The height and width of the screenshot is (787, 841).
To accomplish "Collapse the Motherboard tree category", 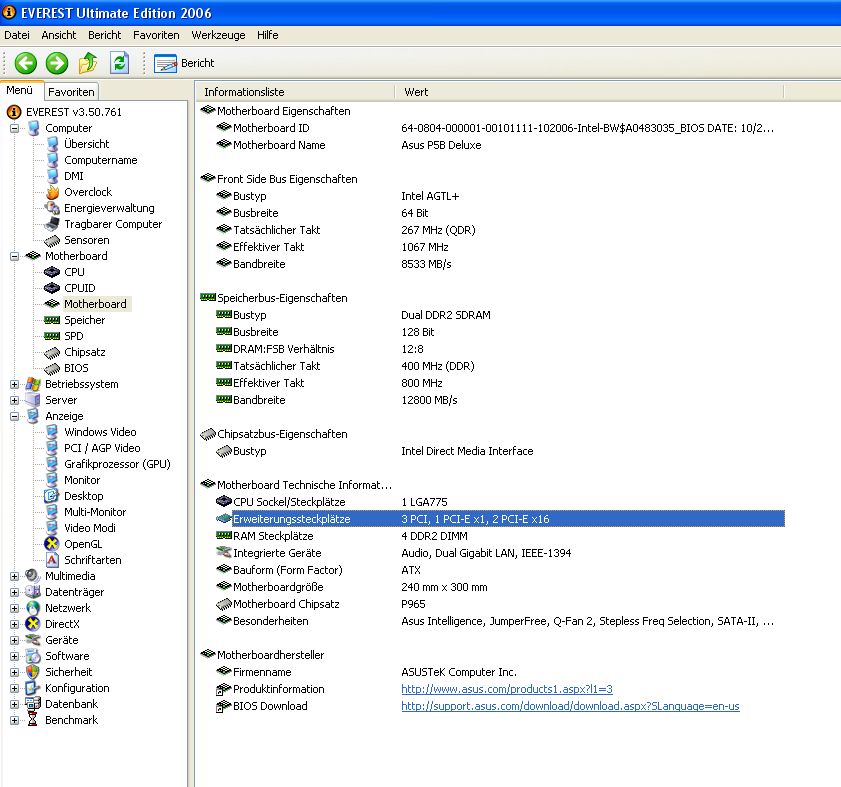I will tap(14, 256).
